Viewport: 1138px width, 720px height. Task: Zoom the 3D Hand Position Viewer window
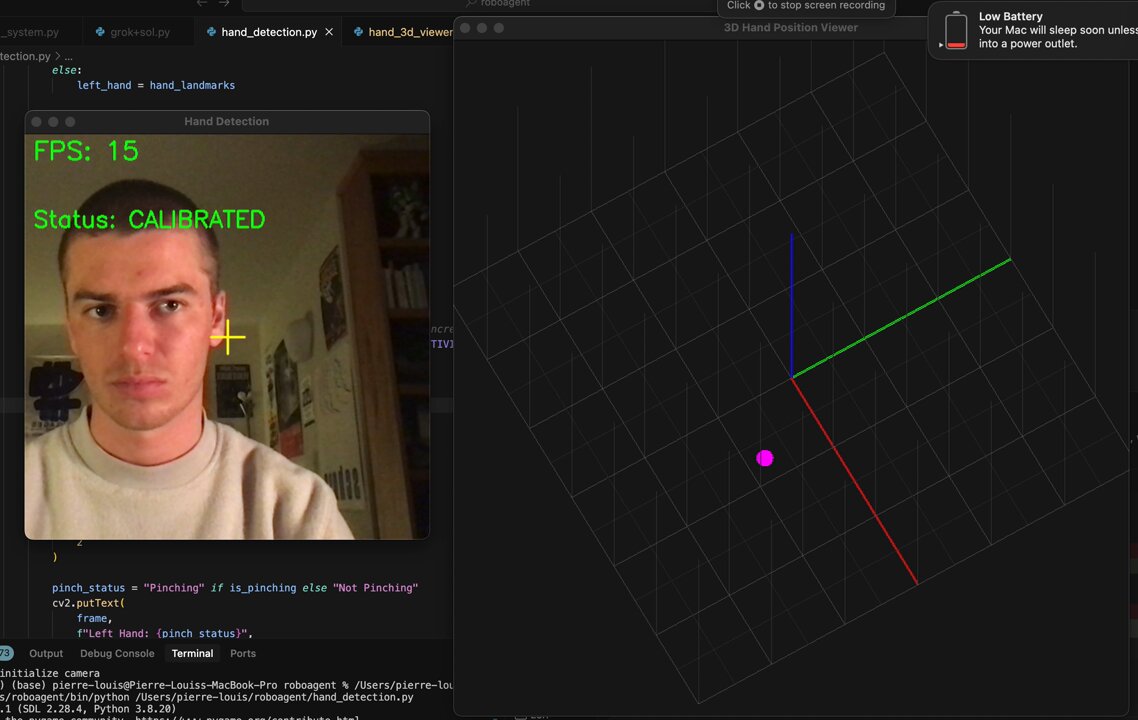499,28
